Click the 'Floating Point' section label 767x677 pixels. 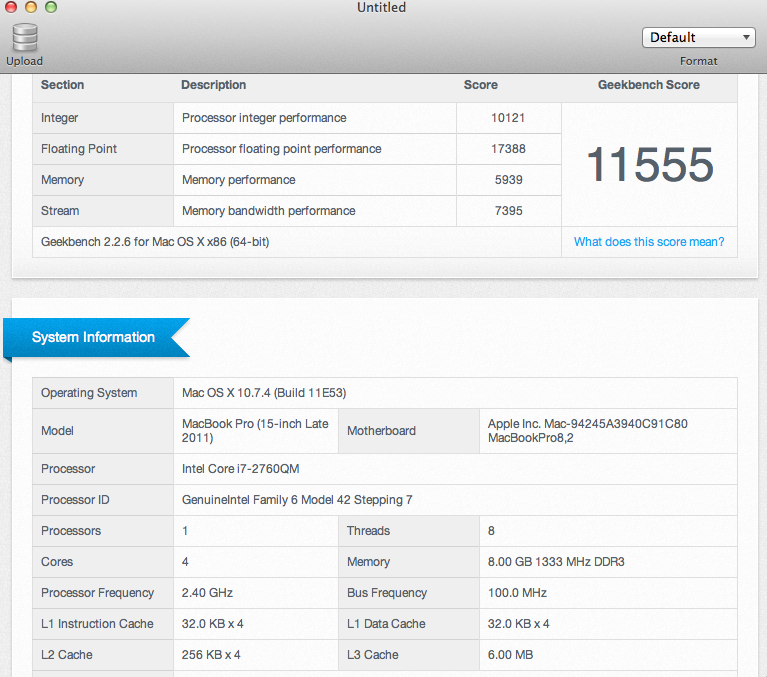pyautogui.click(x=79, y=149)
